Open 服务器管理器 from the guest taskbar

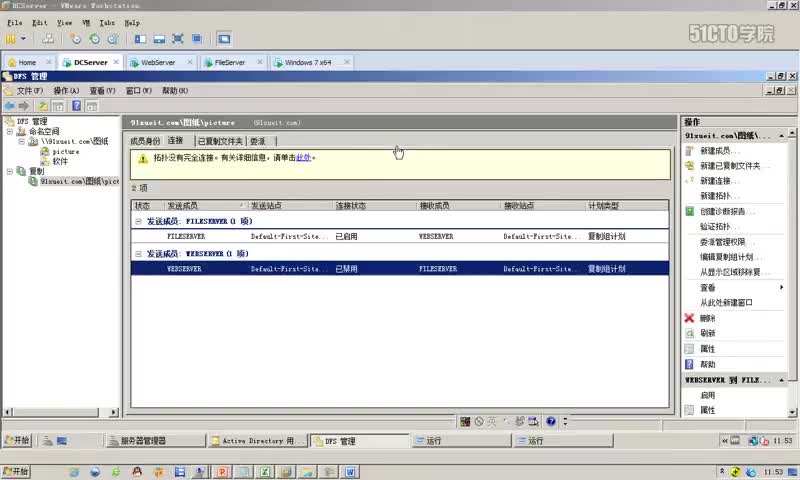tap(156, 441)
